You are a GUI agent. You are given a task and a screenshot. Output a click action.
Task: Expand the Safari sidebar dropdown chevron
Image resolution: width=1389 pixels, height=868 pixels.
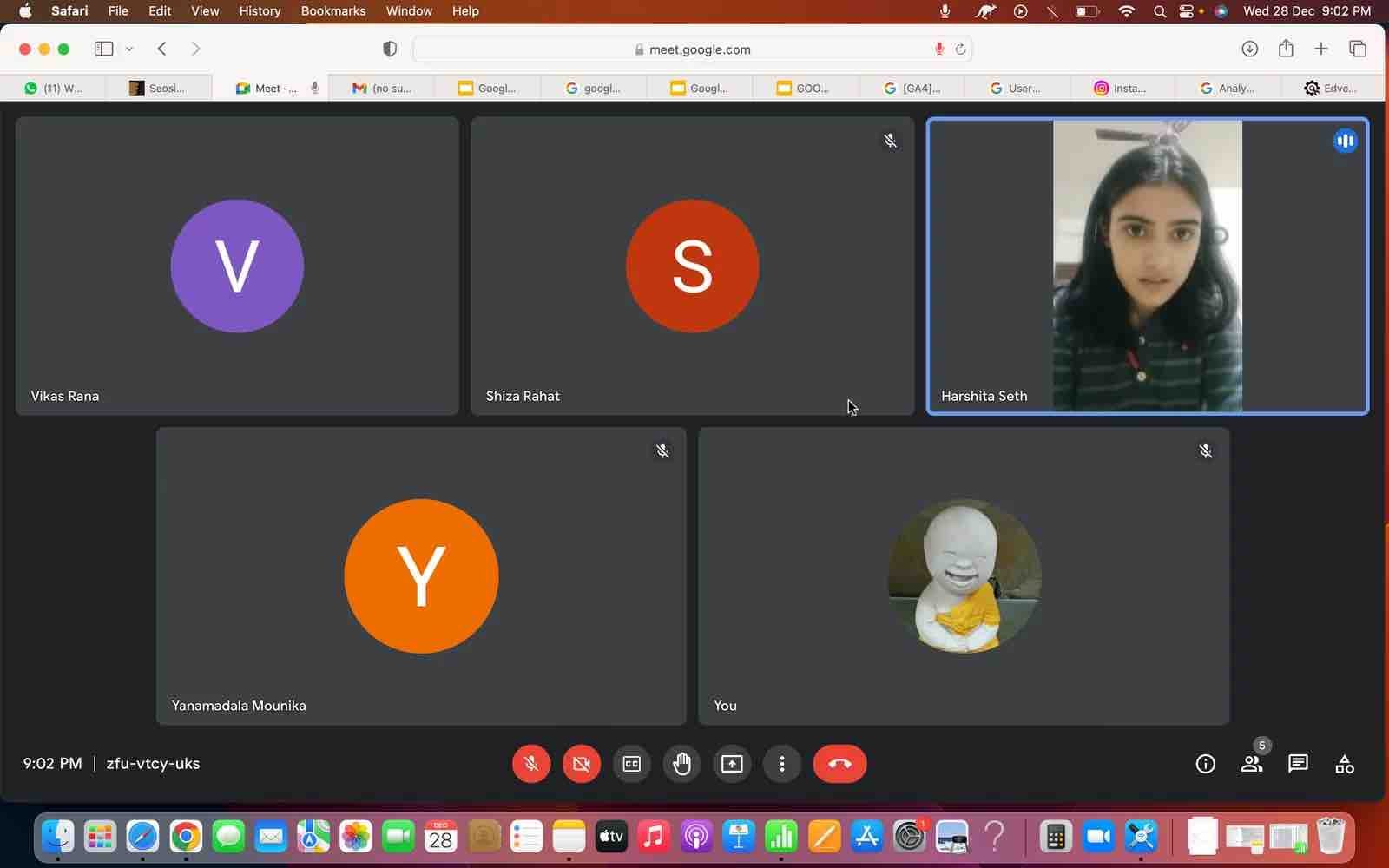[x=129, y=49]
